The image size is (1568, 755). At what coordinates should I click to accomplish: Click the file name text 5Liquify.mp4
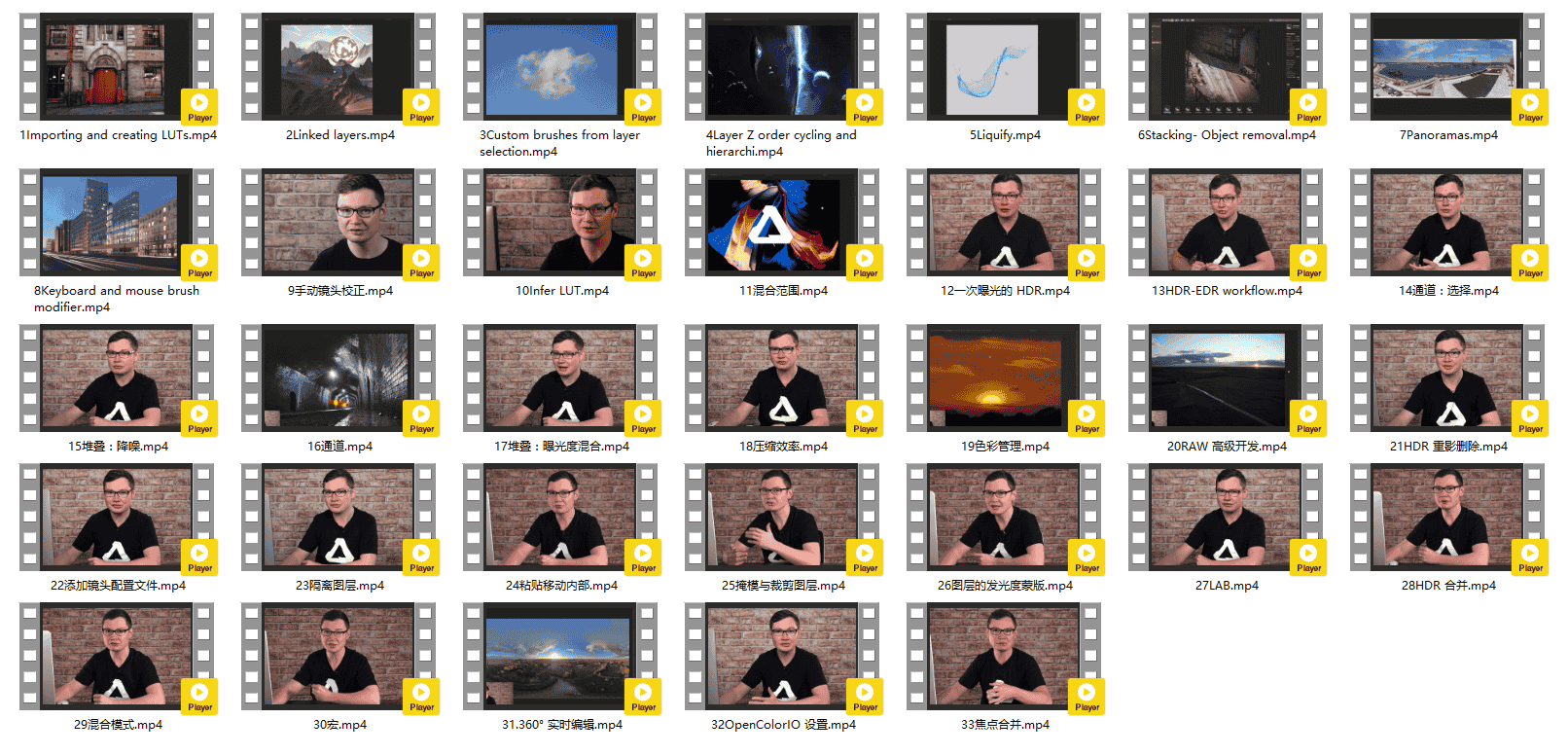tap(1005, 135)
